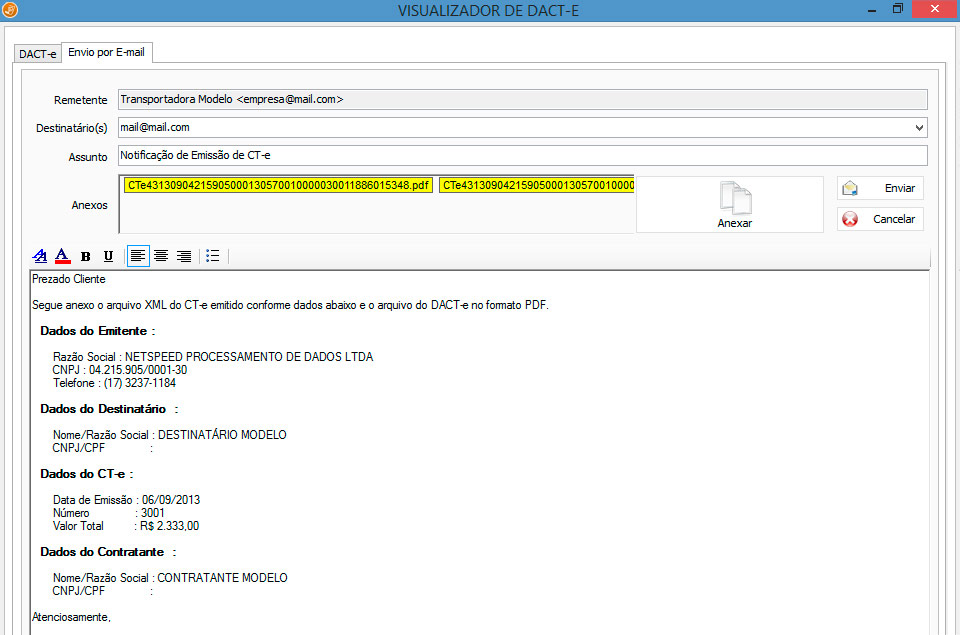Change the font color with red-underlined A
This screenshot has width=960, height=635.
[62, 256]
